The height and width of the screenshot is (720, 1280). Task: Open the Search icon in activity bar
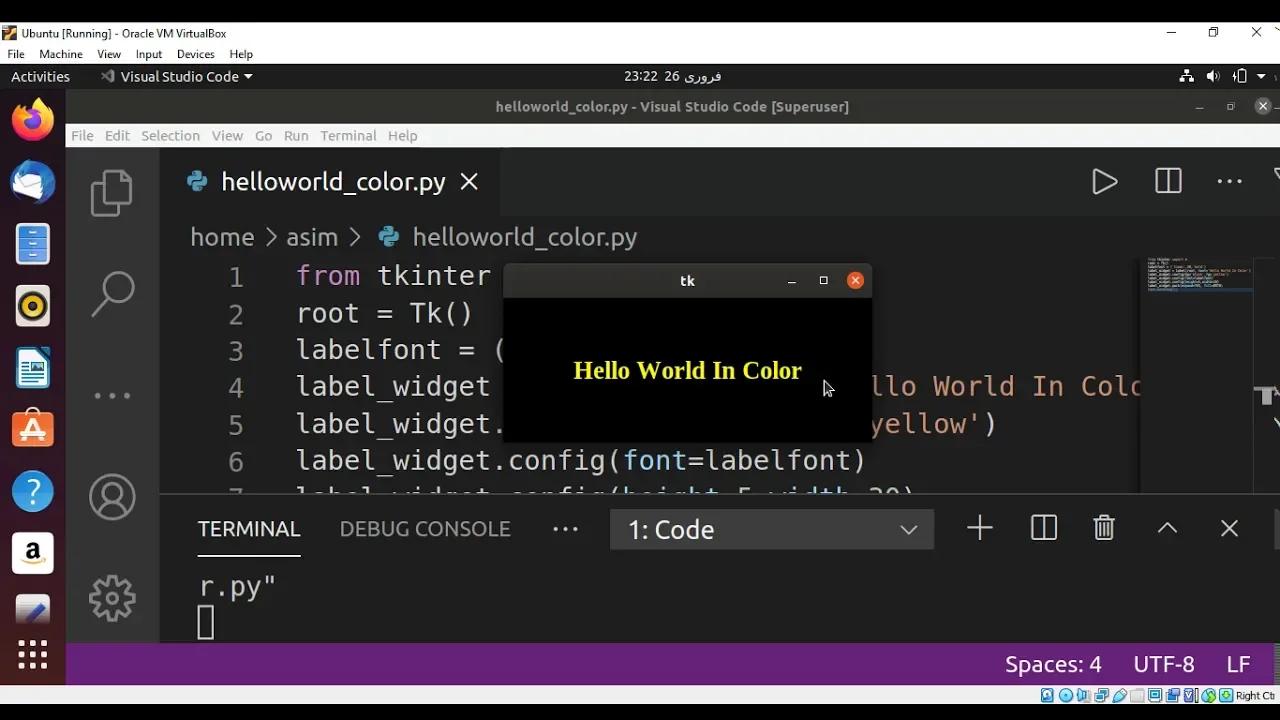(111, 293)
